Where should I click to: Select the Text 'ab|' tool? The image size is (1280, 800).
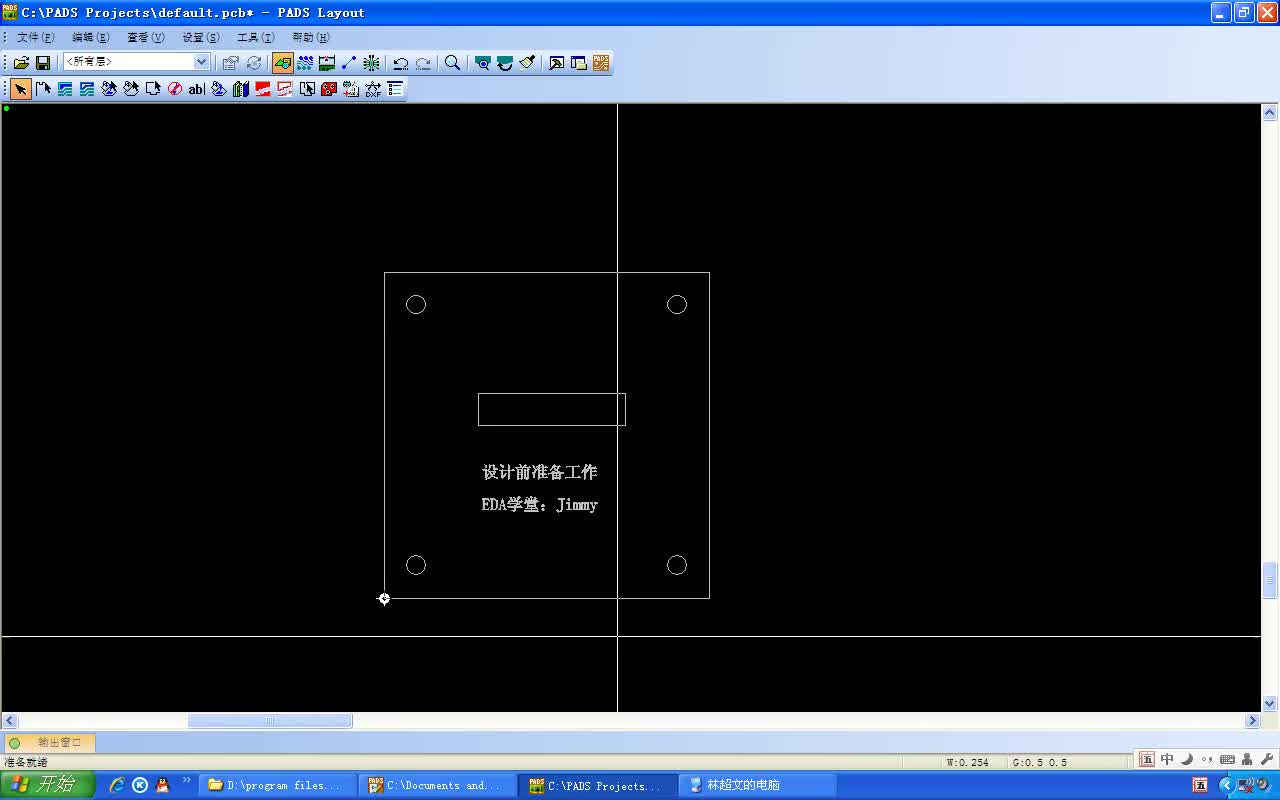click(x=197, y=89)
